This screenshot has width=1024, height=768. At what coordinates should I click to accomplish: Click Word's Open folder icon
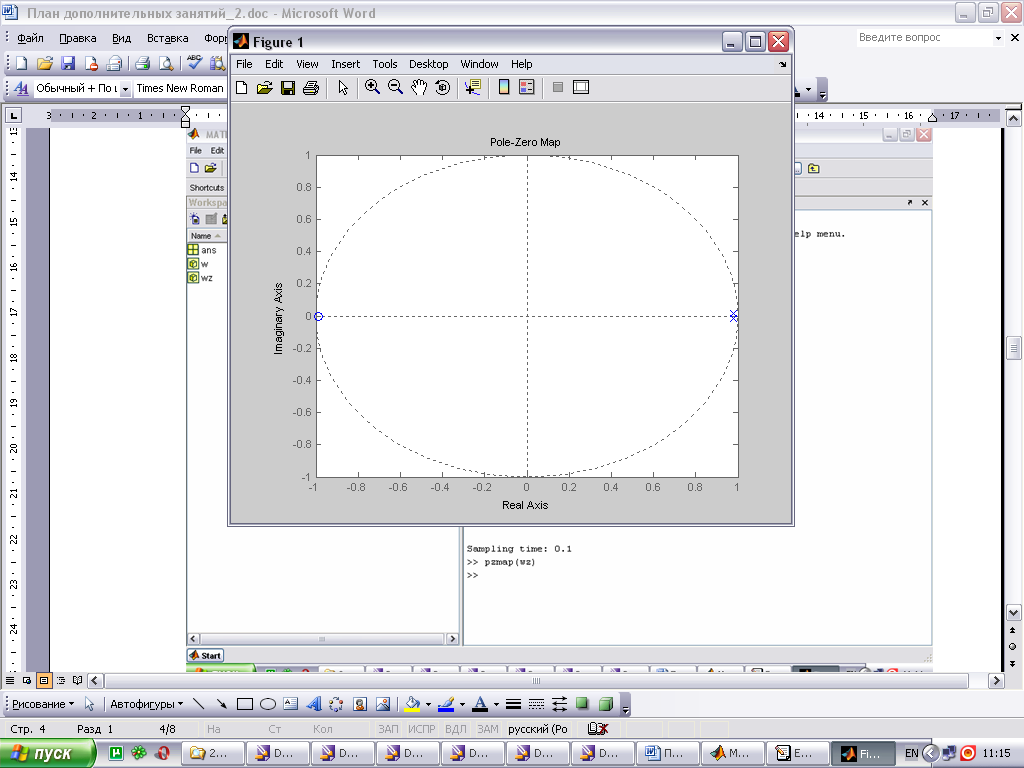click(44, 63)
